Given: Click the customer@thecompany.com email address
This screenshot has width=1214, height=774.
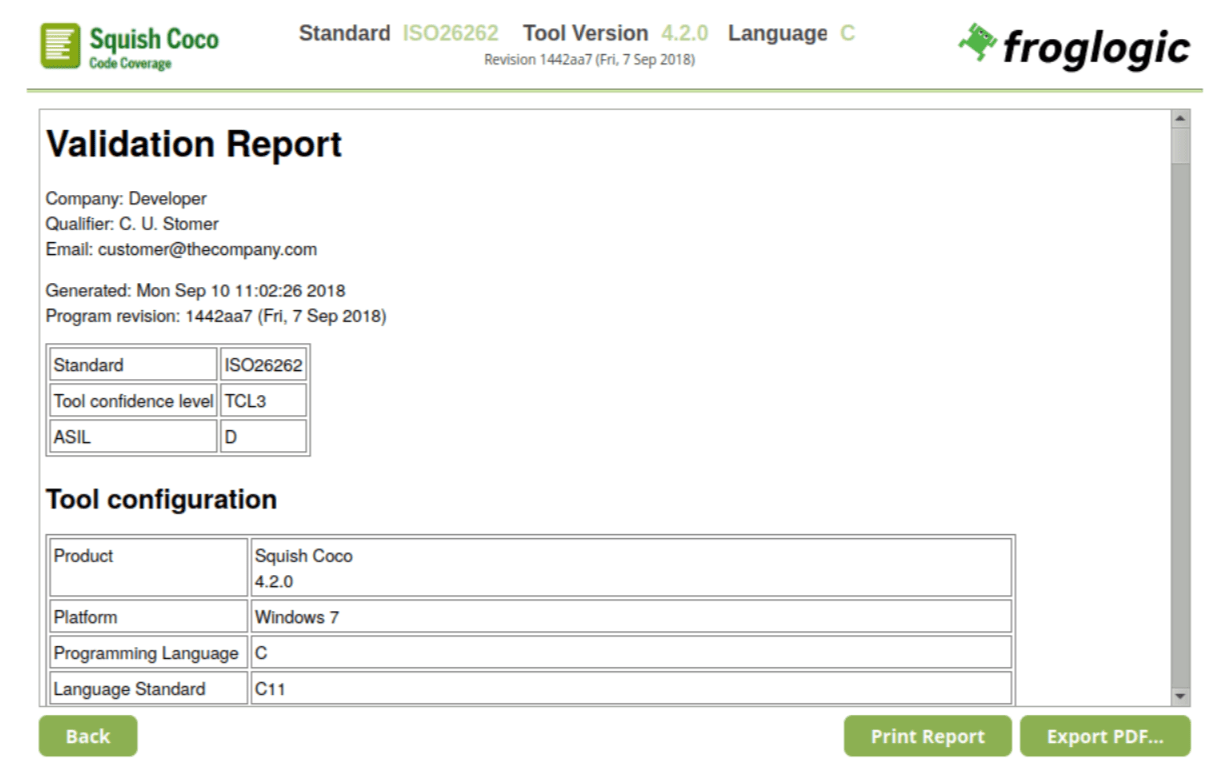Looking at the screenshot, I should pyautogui.click(x=207, y=249).
